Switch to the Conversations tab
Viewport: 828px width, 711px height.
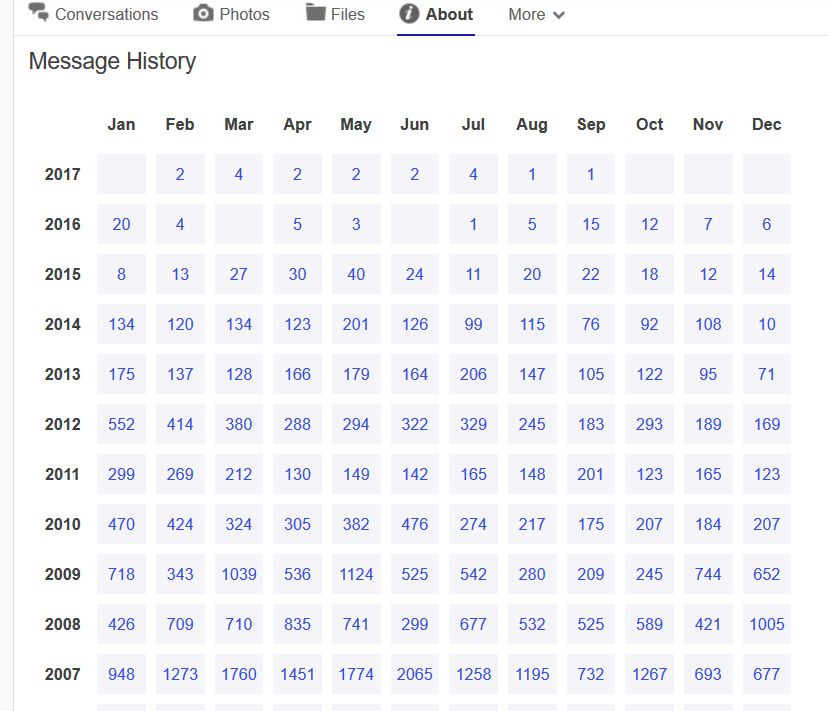[x=93, y=14]
